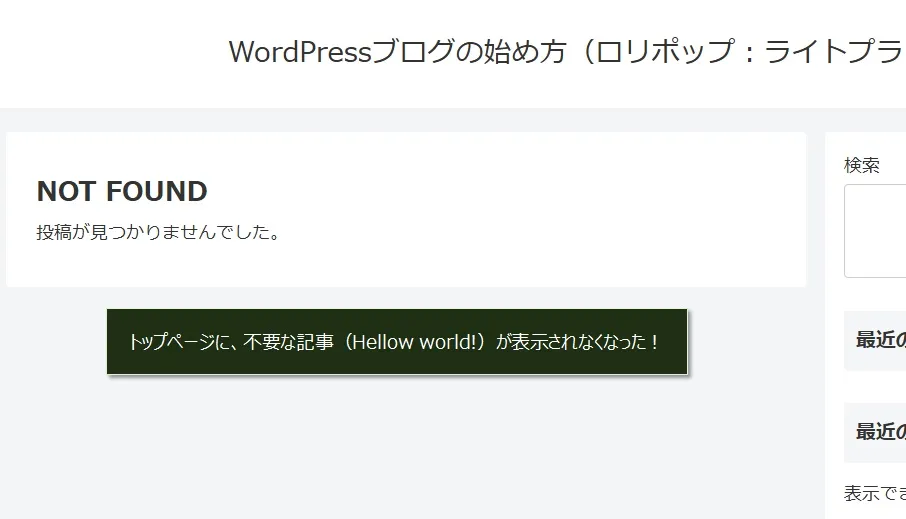Click 見つかりません in the error message
This screenshot has width=906, height=519.
point(153,233)
